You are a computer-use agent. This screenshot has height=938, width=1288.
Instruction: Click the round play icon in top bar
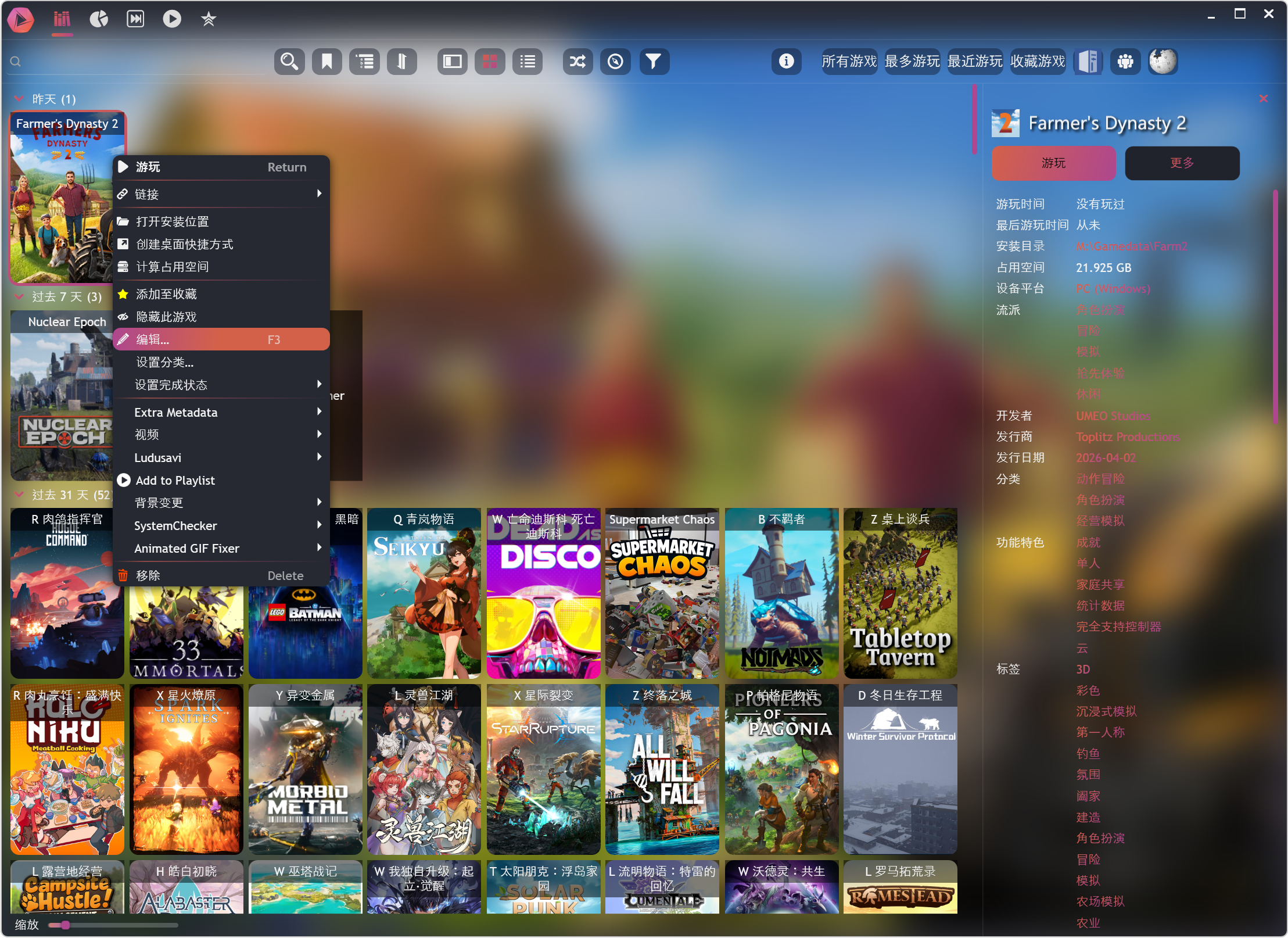click(171, 19)
